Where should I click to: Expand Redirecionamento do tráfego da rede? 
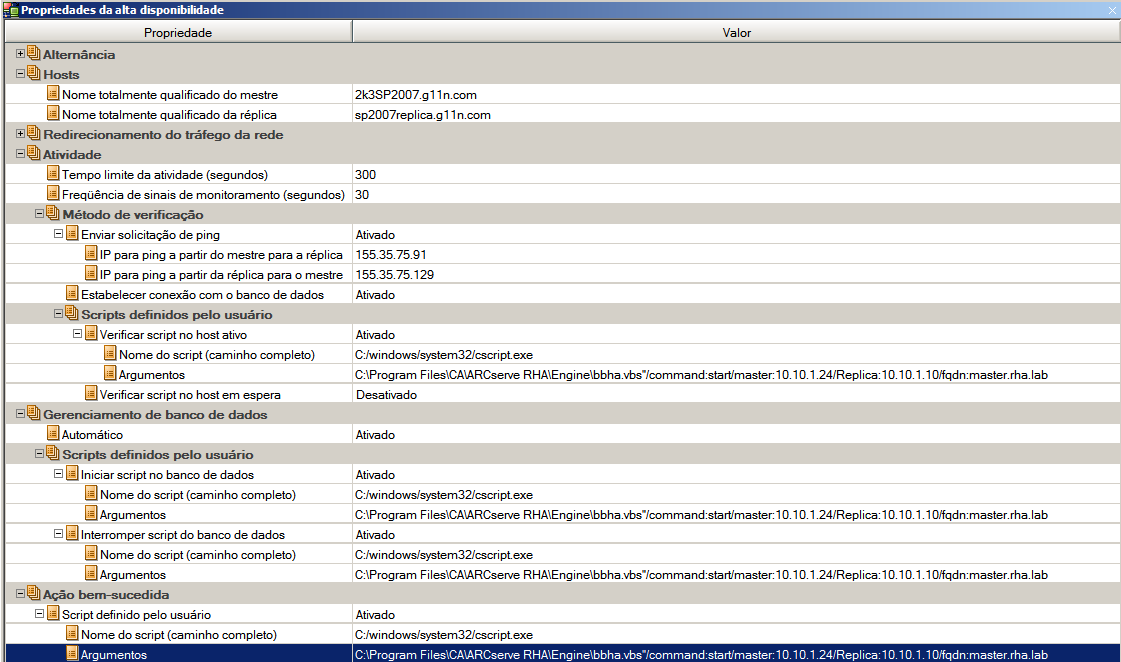pyautogui.click(x=20, y=134)
